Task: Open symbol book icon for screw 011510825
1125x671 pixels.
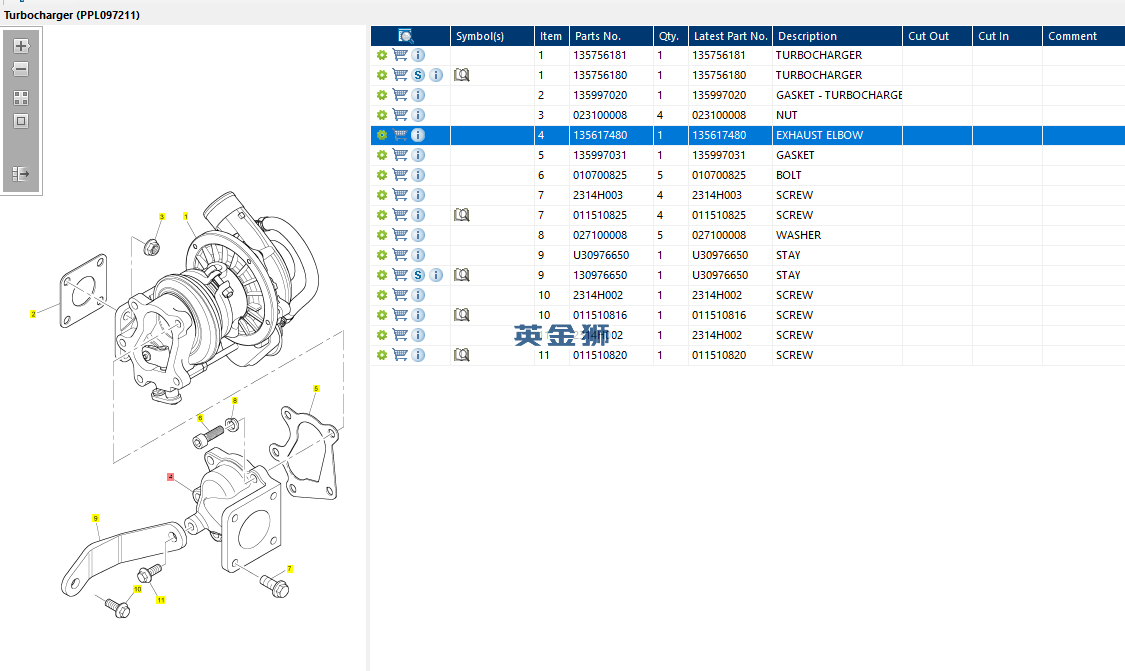Action: pos(461,215)
